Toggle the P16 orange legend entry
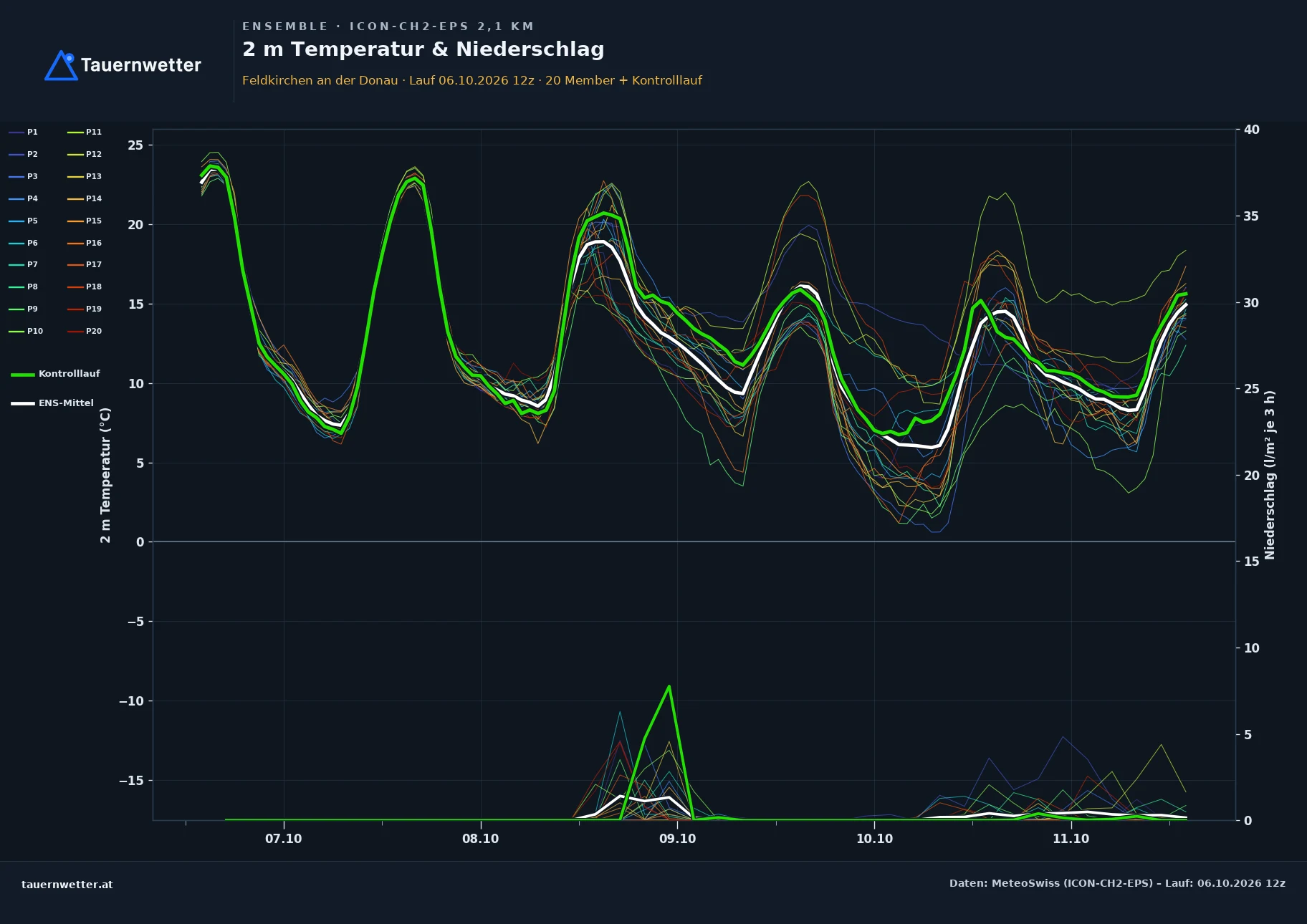The height and width of the screenshot is (924, 1307). click(x=85, y=243)
